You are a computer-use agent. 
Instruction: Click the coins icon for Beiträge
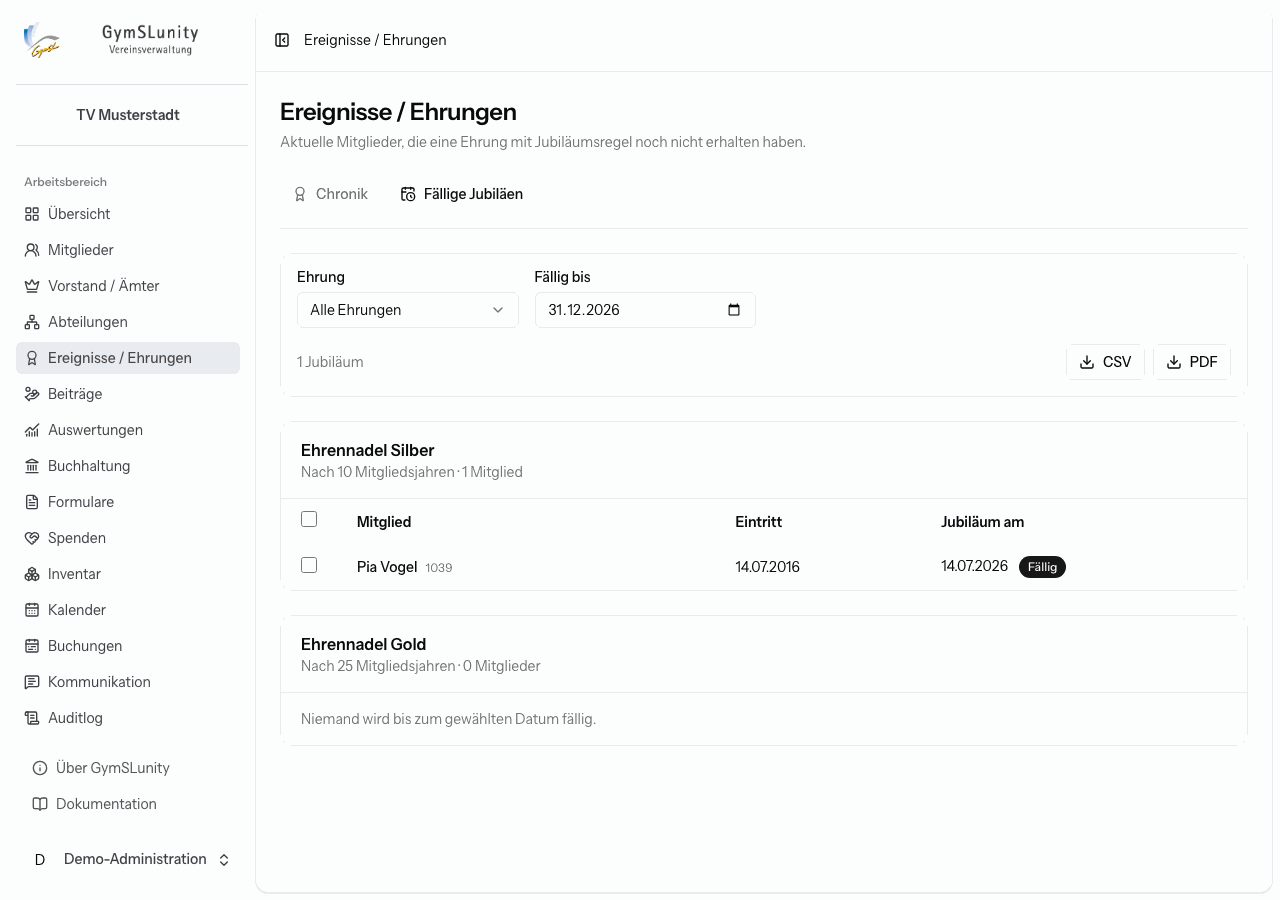pyautogui.click(x=32, y=394)
